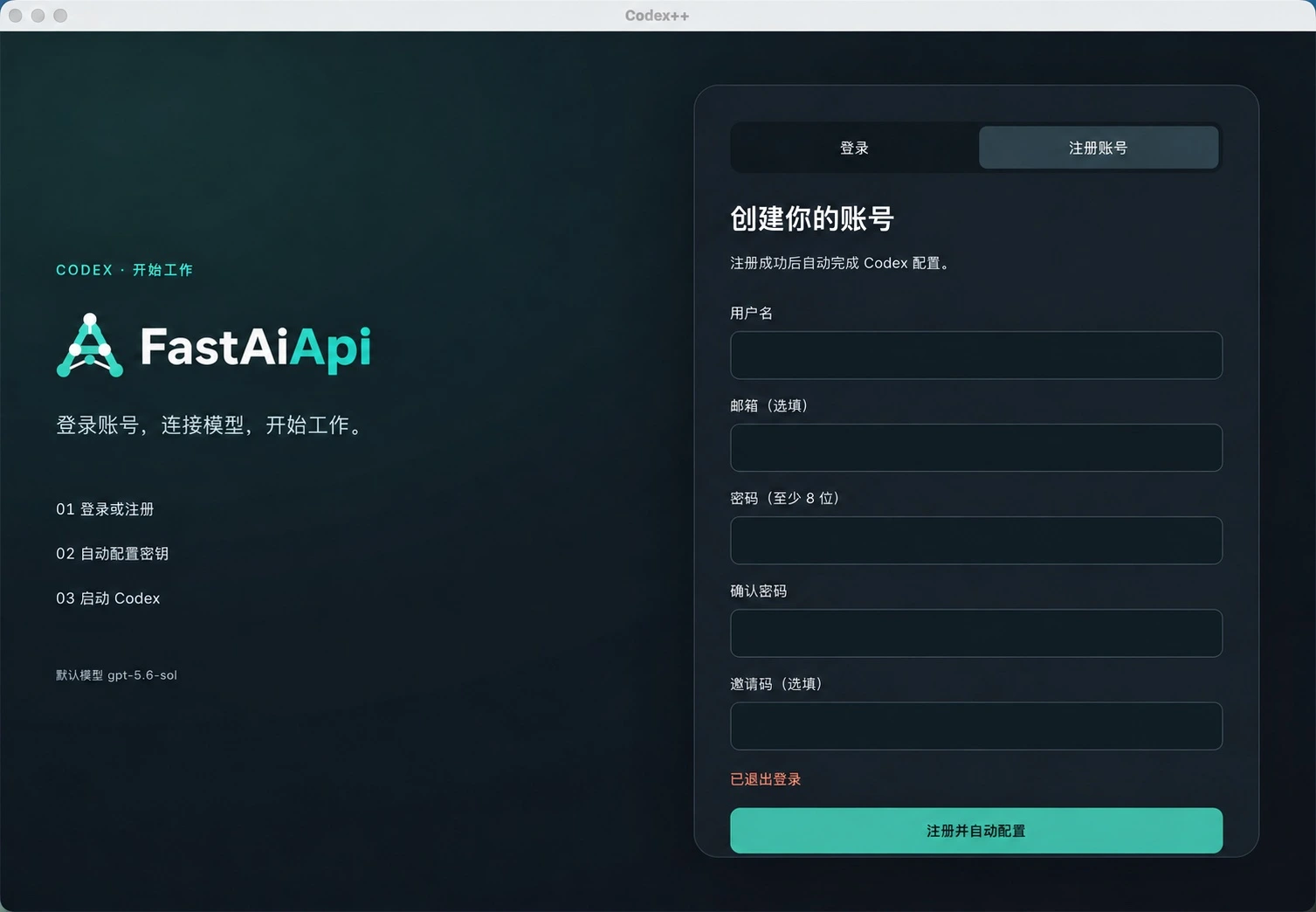This screenshot has height=912, width=1316.
Task: Click step 01 登录或注册
Action: (105, 508)
